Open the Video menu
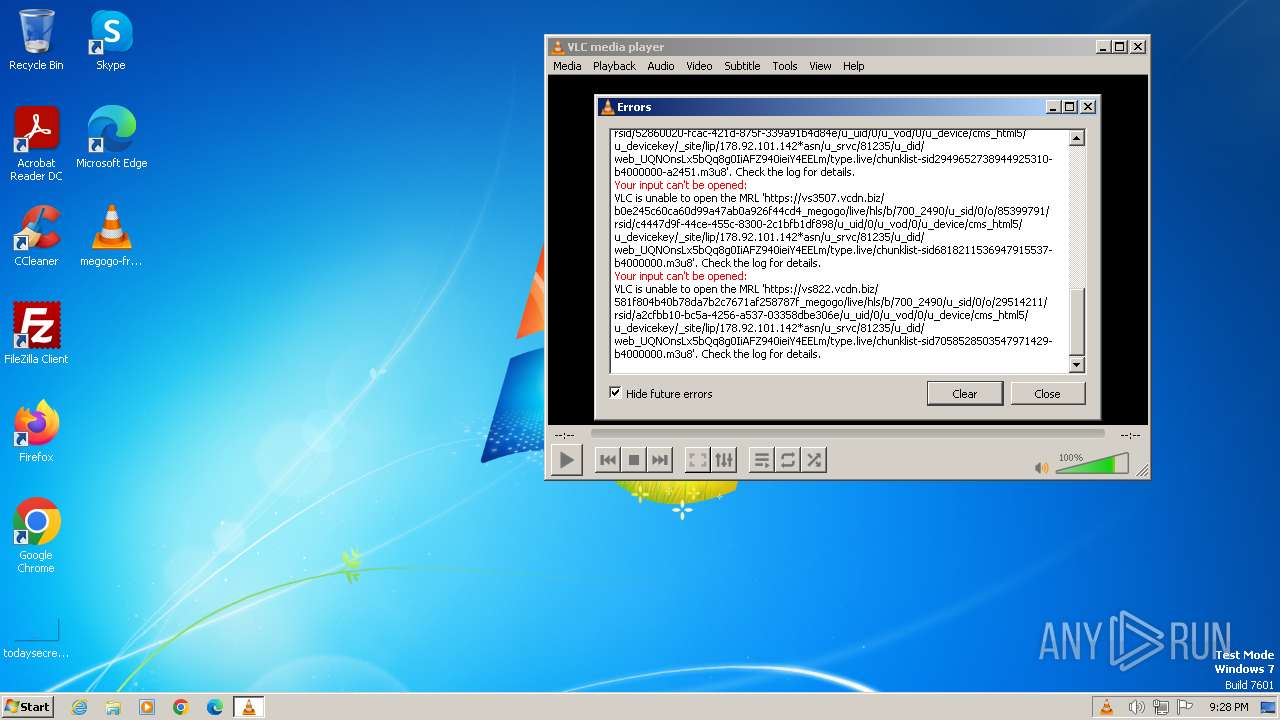This screenshot has width=1280, height=720. (x=699, y=66)
